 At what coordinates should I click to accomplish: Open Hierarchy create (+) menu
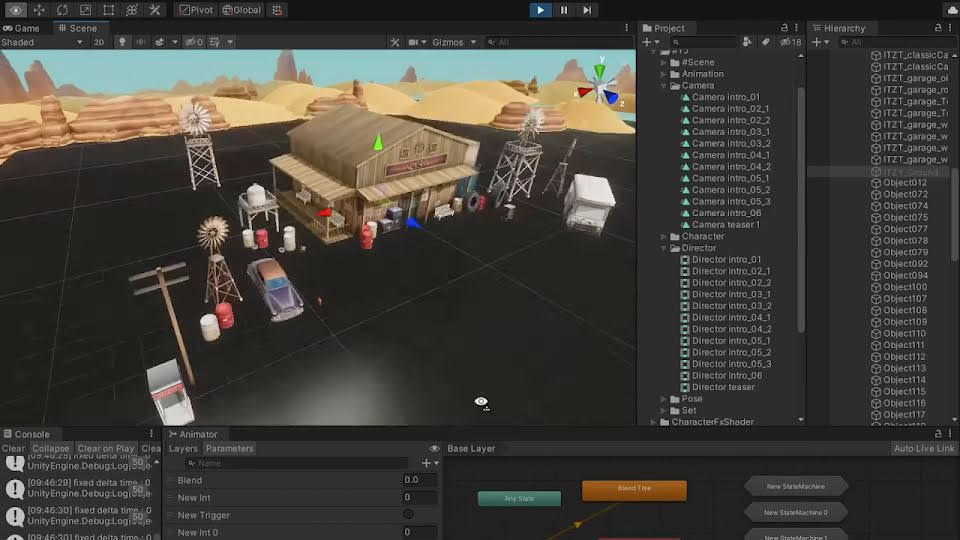[820, 42]
